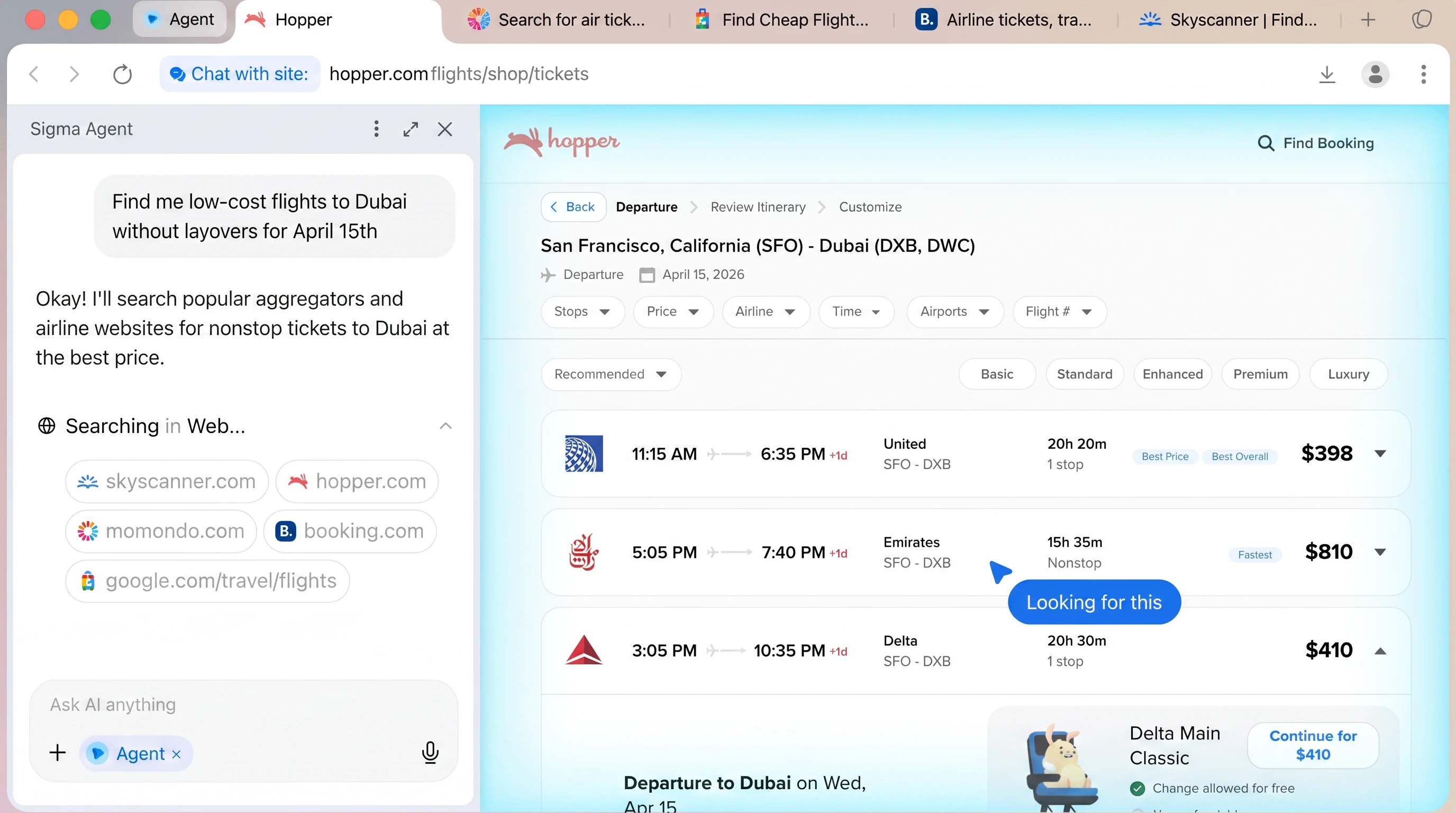This screenshot has width=1456, height=813.
Task: Click the Customize breadcrumb step
Action: tap(870, 207)
